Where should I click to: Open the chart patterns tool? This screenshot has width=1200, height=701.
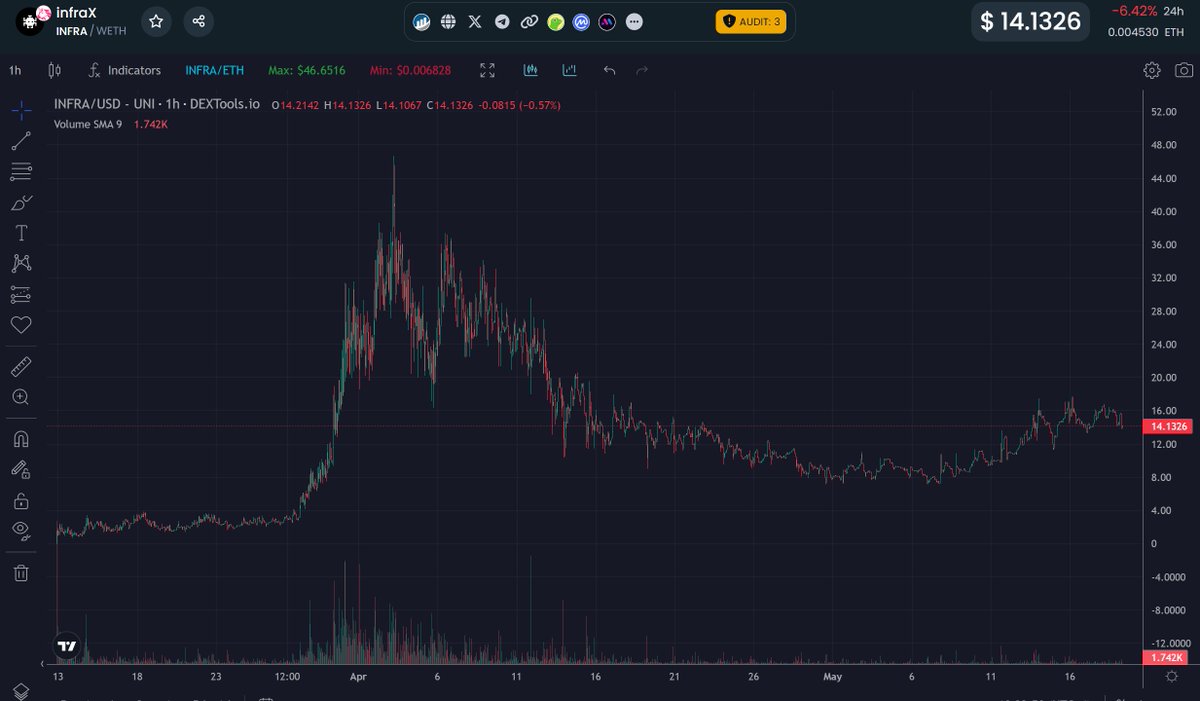21,263
